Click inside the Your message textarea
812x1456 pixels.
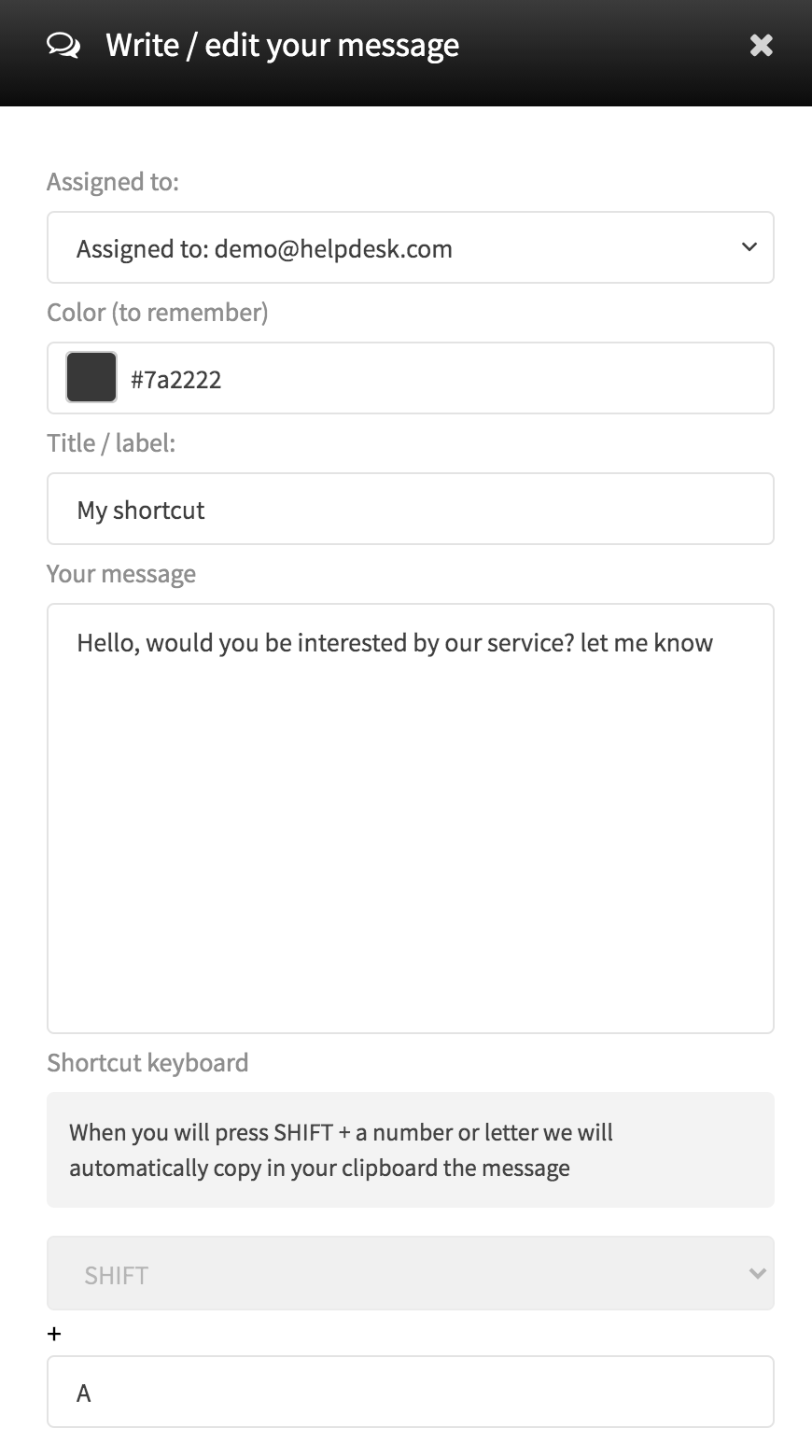[411, 817]
